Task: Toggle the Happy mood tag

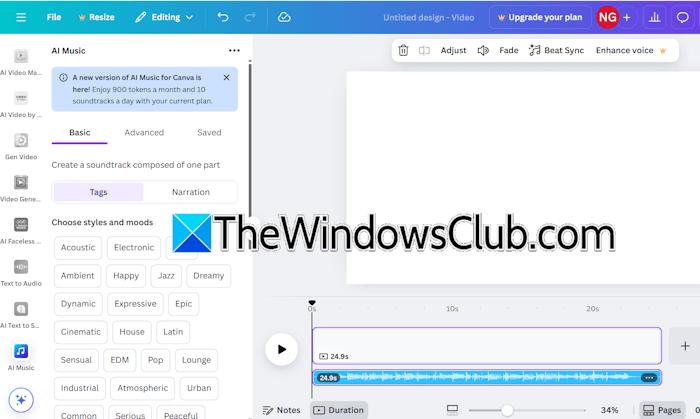Action: pos(126,276)
